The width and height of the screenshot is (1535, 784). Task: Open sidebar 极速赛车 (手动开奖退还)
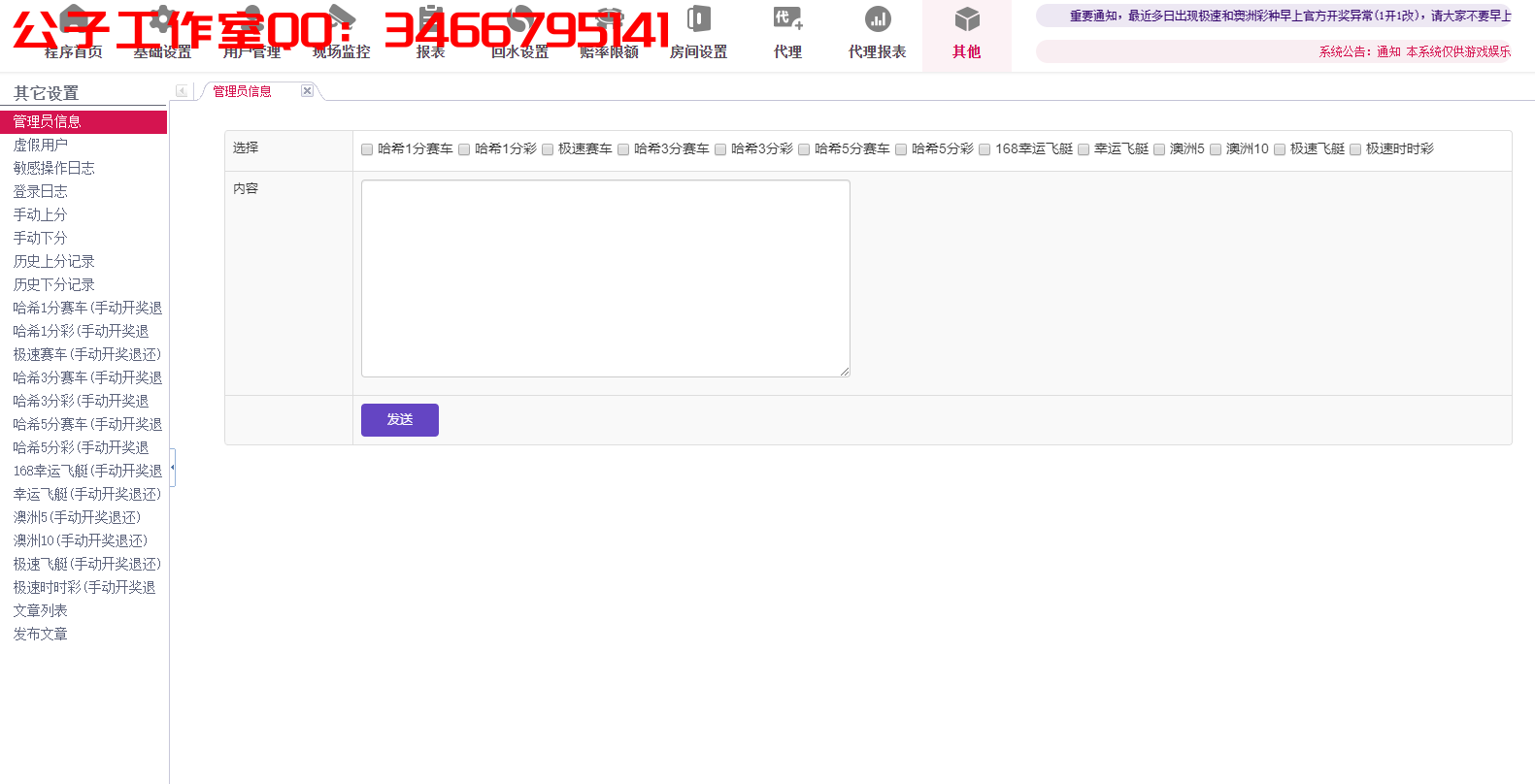tap(87, 354)
